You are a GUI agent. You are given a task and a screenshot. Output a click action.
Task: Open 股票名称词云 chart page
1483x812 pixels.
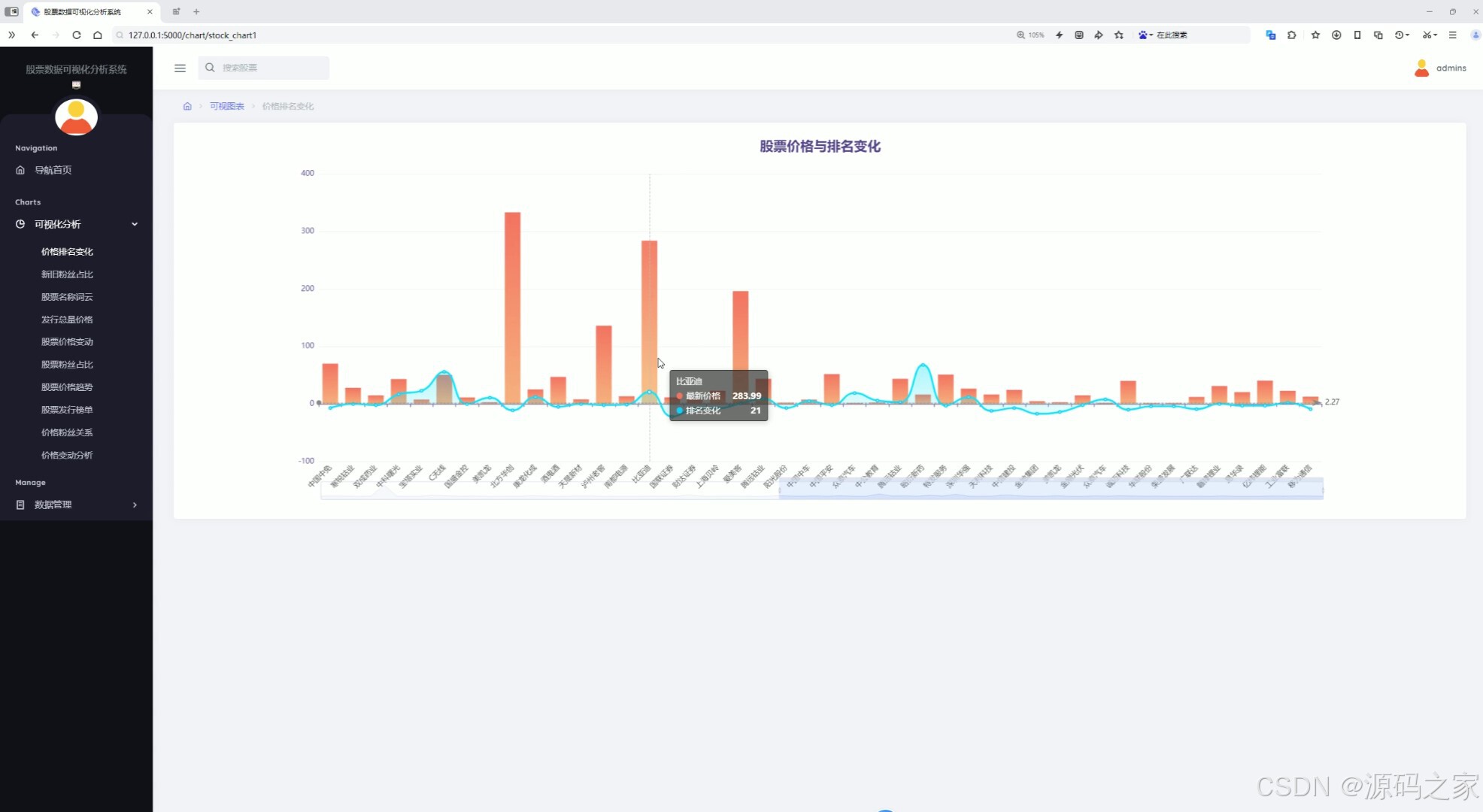click(67, 297)
